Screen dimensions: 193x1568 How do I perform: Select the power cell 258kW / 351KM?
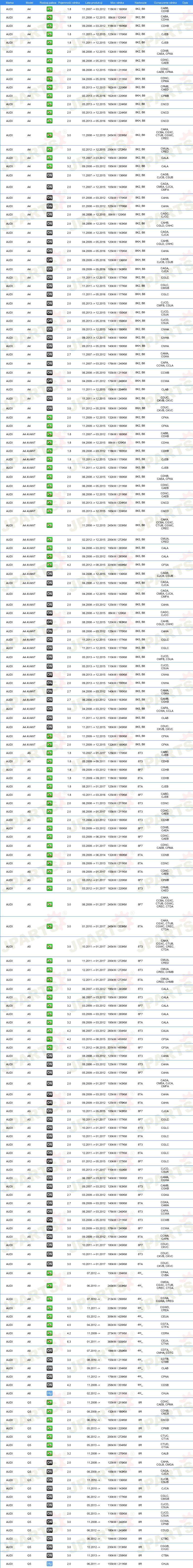(x=117, y=1385)
